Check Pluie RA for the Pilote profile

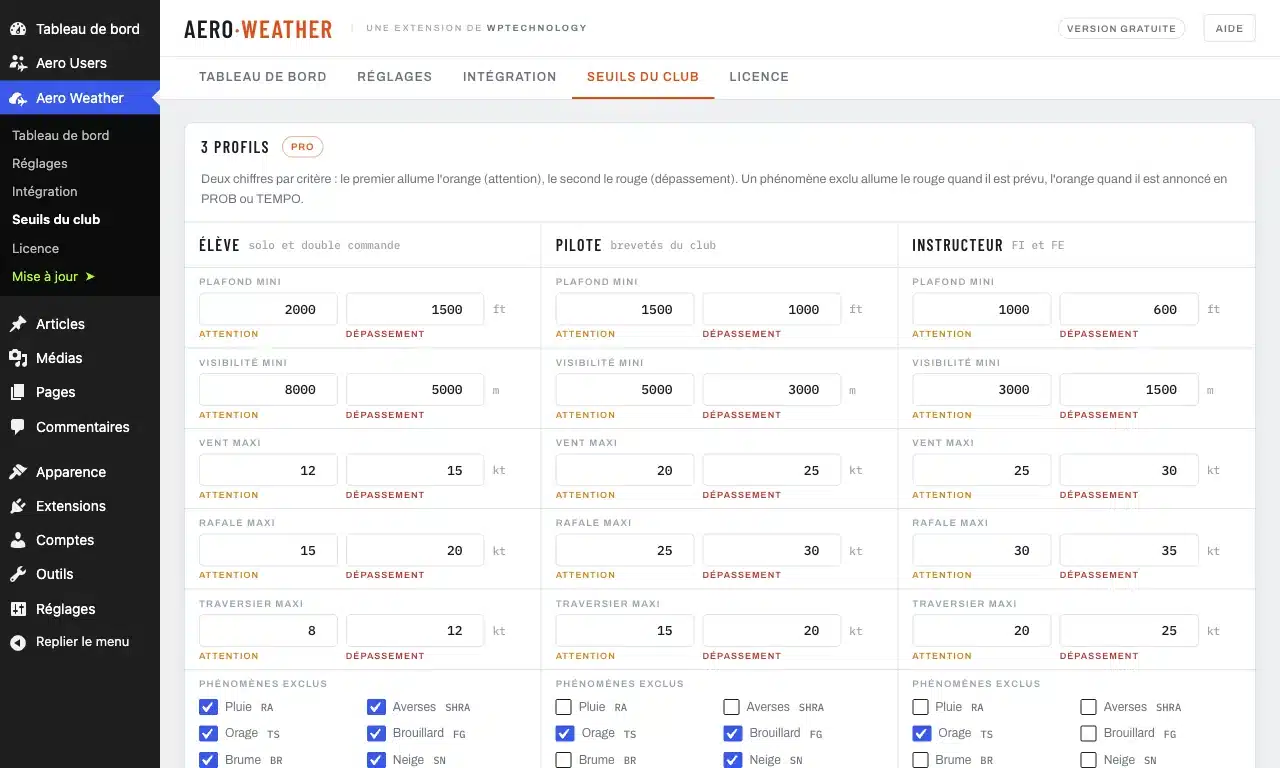click(564, 707)
